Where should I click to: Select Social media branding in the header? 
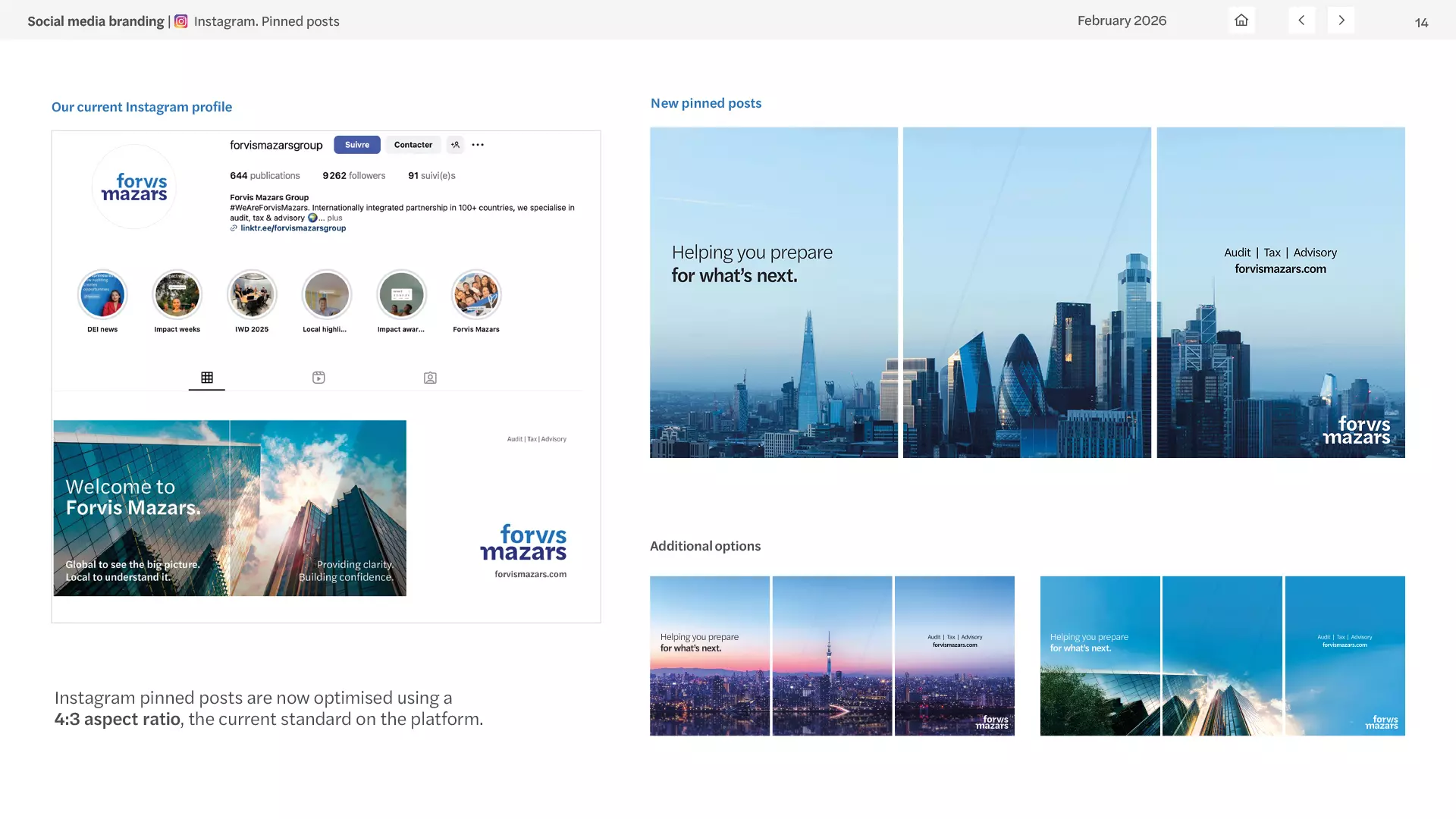96,20
